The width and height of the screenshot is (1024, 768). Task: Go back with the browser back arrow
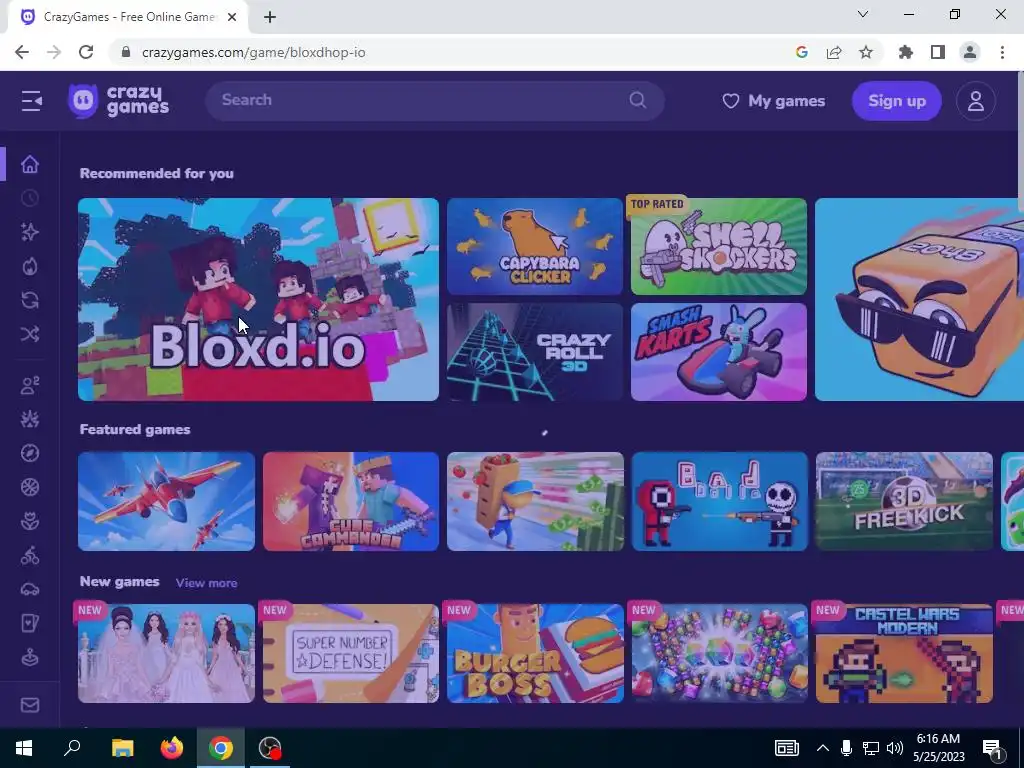point(22,52)
